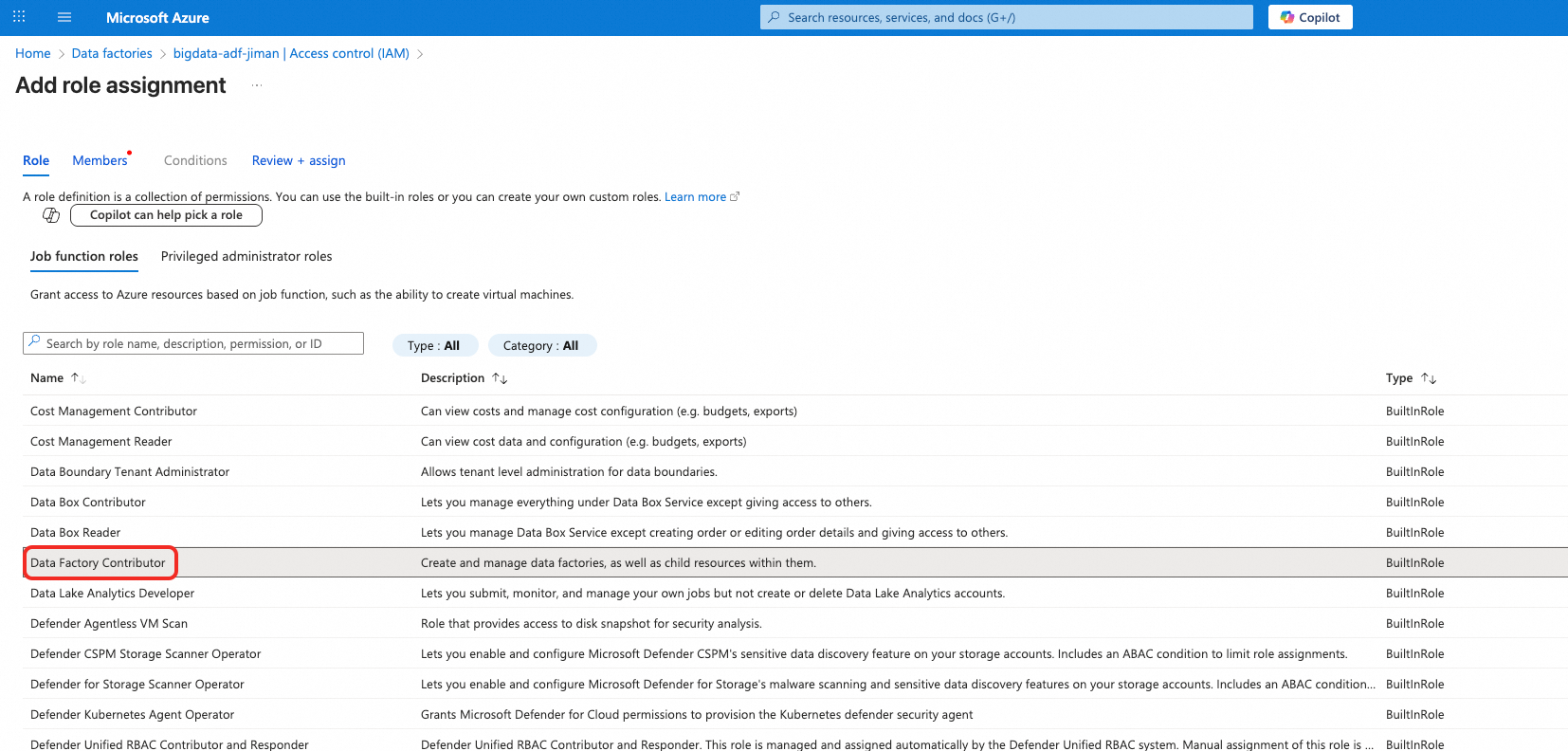This screenshot has height=751, width=1568.
Task: Select the Data Factory Contributor role
Action: (x=98, y=562)
